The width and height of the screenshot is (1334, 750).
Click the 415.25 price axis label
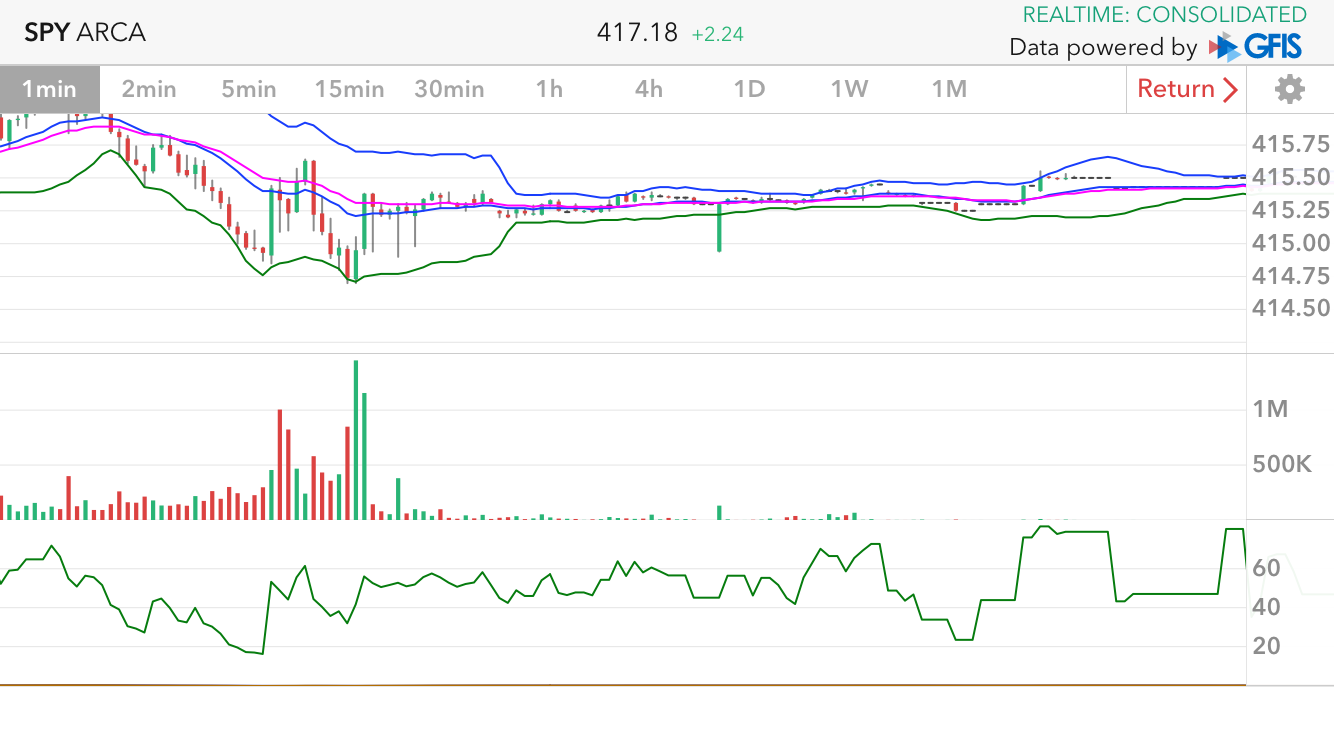pos(1291,210)
